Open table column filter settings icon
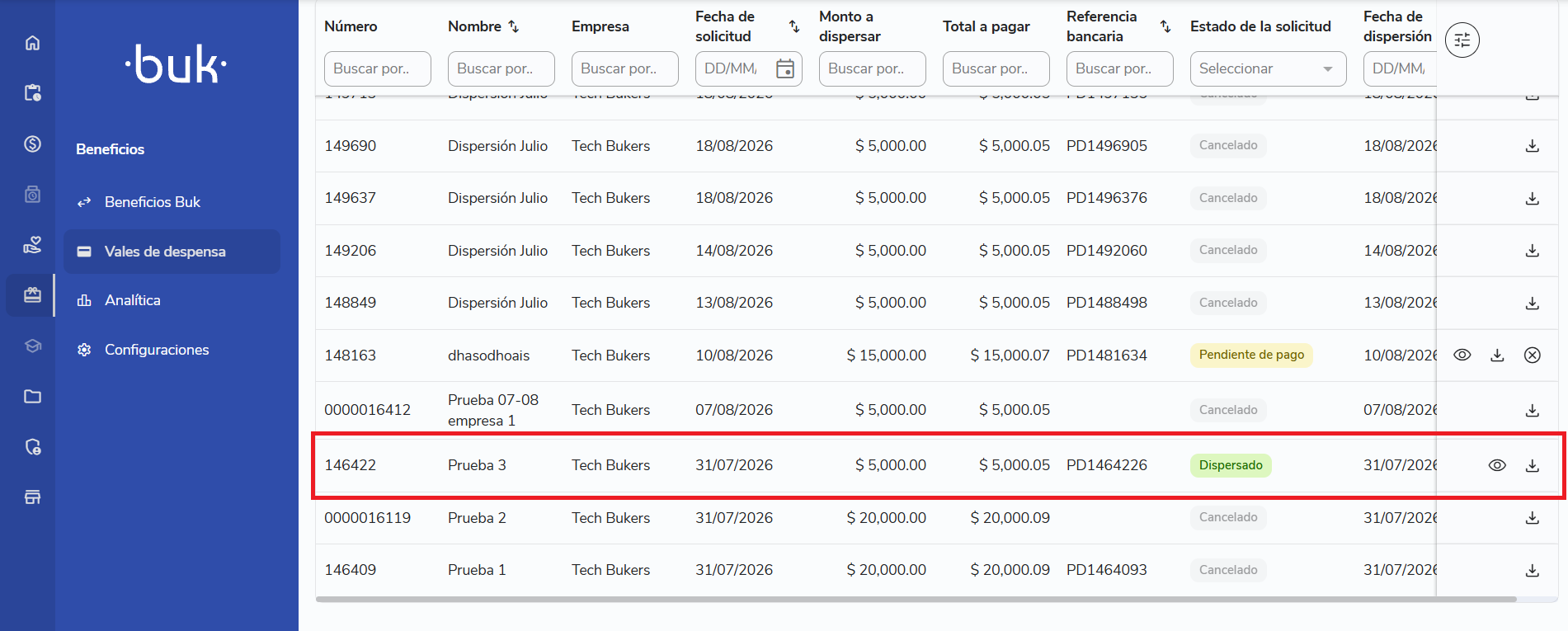This screenshot has width=1568, height=631. (x=1462, y=40)
